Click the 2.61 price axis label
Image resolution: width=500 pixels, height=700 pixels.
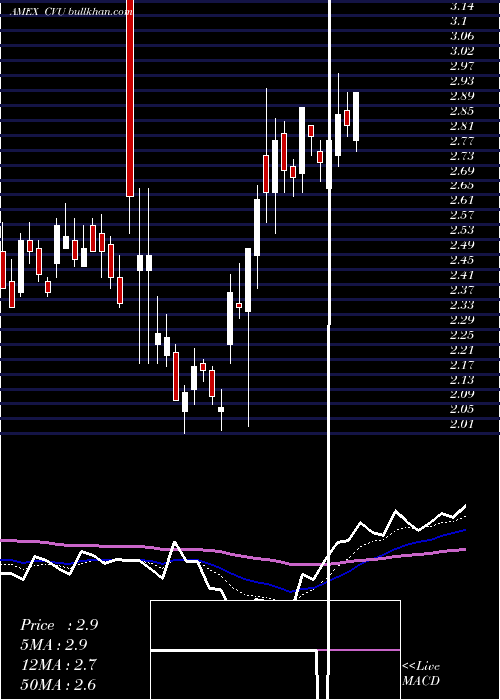coord(462,200)
